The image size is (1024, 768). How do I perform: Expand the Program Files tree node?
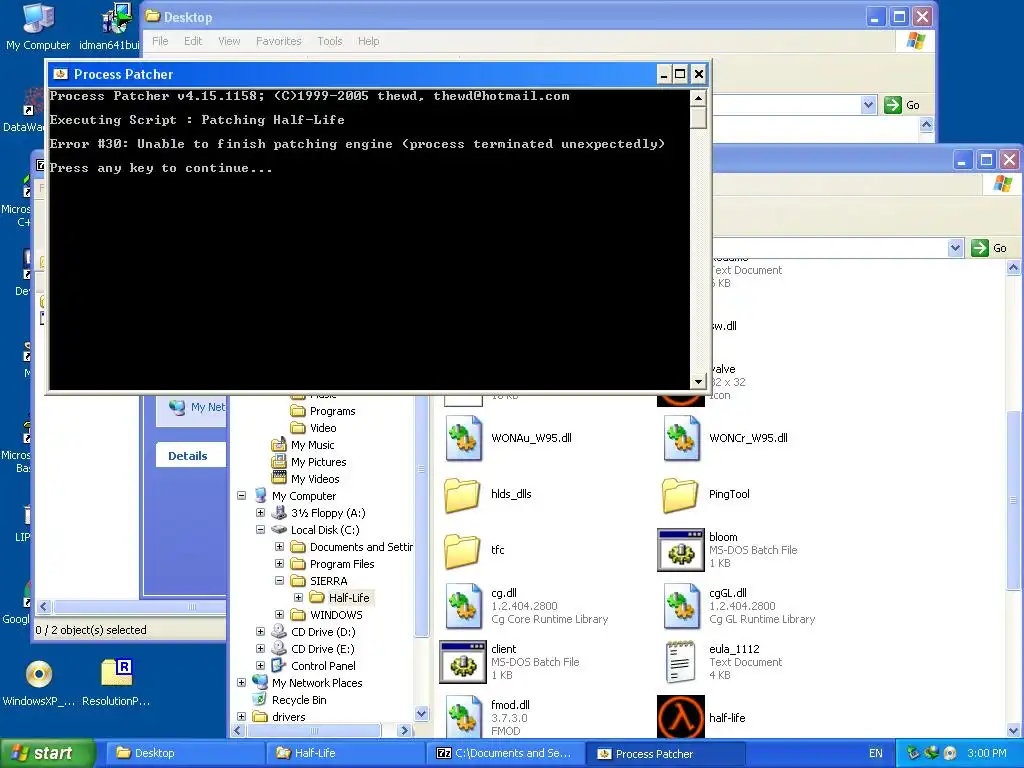click(x=280, y=564)
